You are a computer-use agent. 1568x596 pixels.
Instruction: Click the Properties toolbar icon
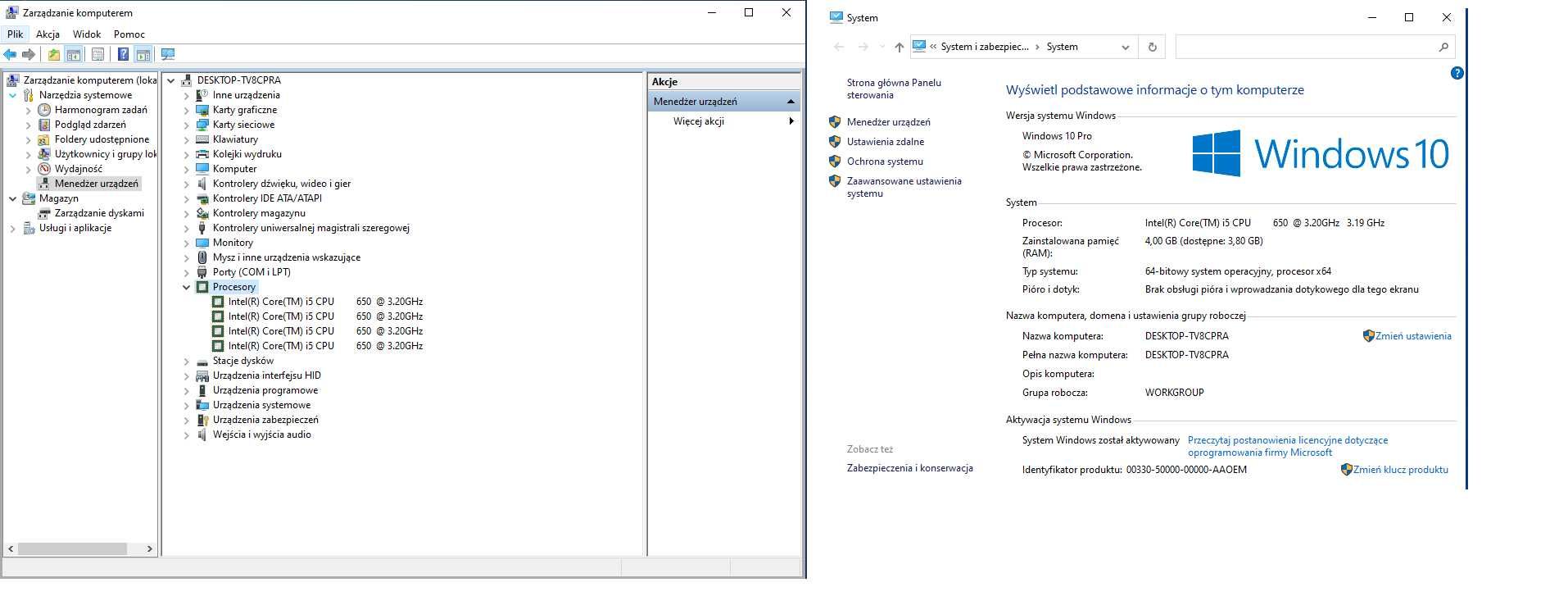click(97, 55)
